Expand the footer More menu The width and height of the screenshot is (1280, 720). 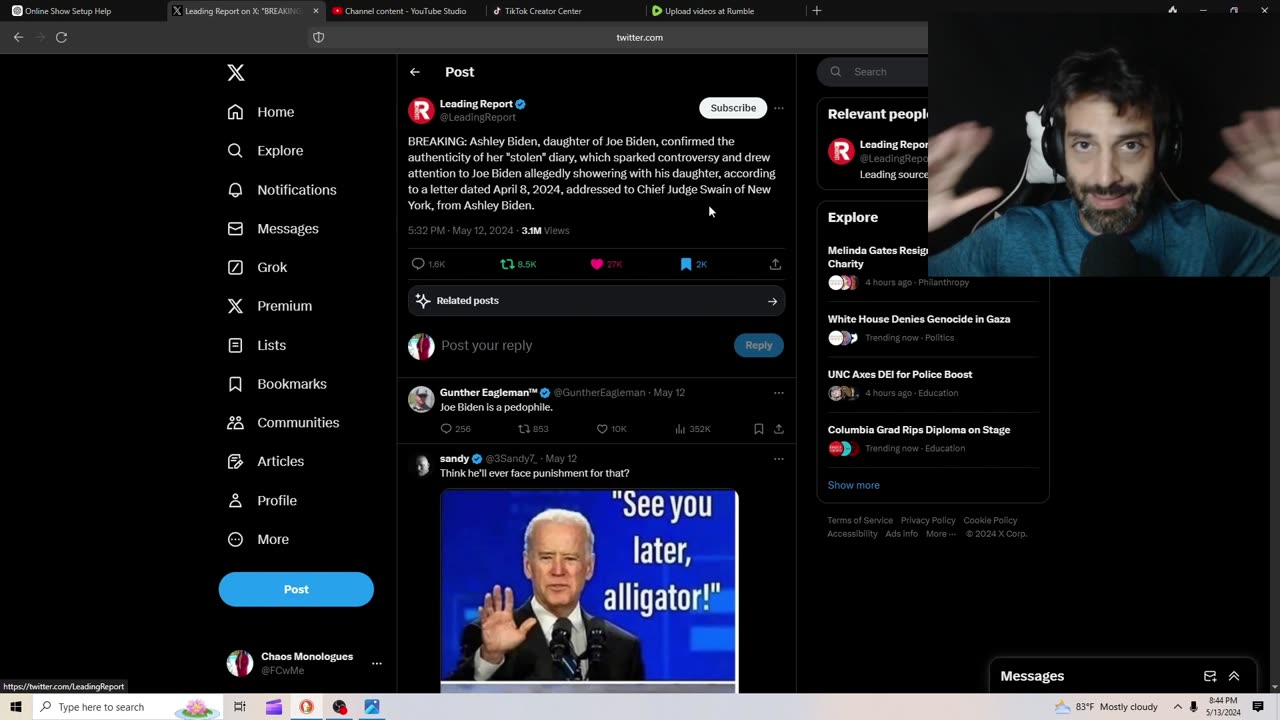(940, 534)
